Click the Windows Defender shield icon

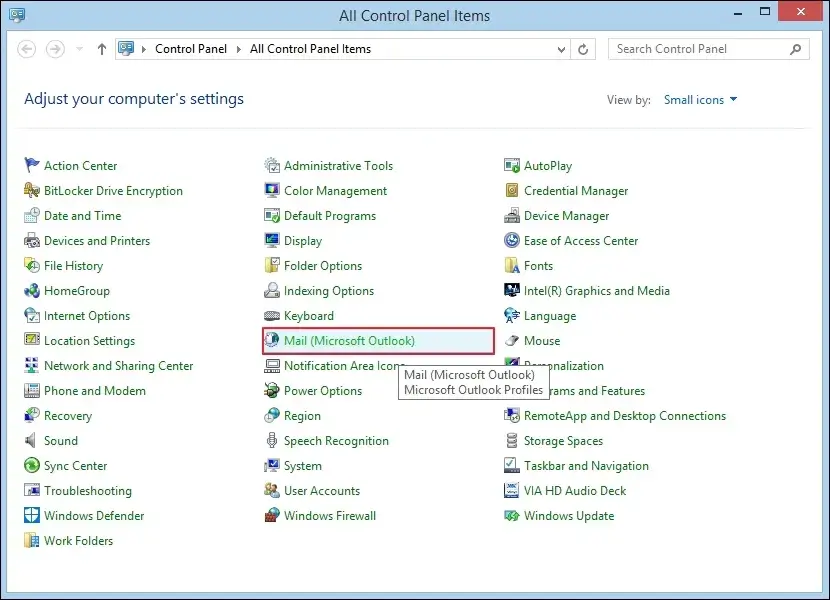pyautogui.click(x=32, y=515)
